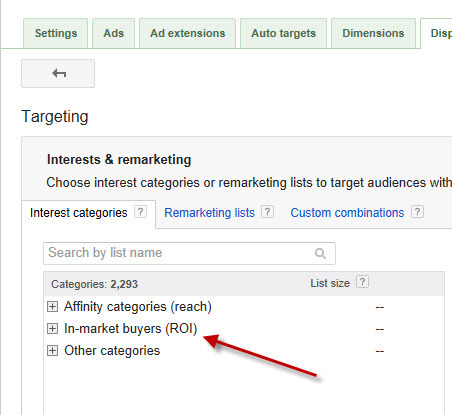Expand Other categories
This screenshot has width=452, height=415.
(52, 351)
